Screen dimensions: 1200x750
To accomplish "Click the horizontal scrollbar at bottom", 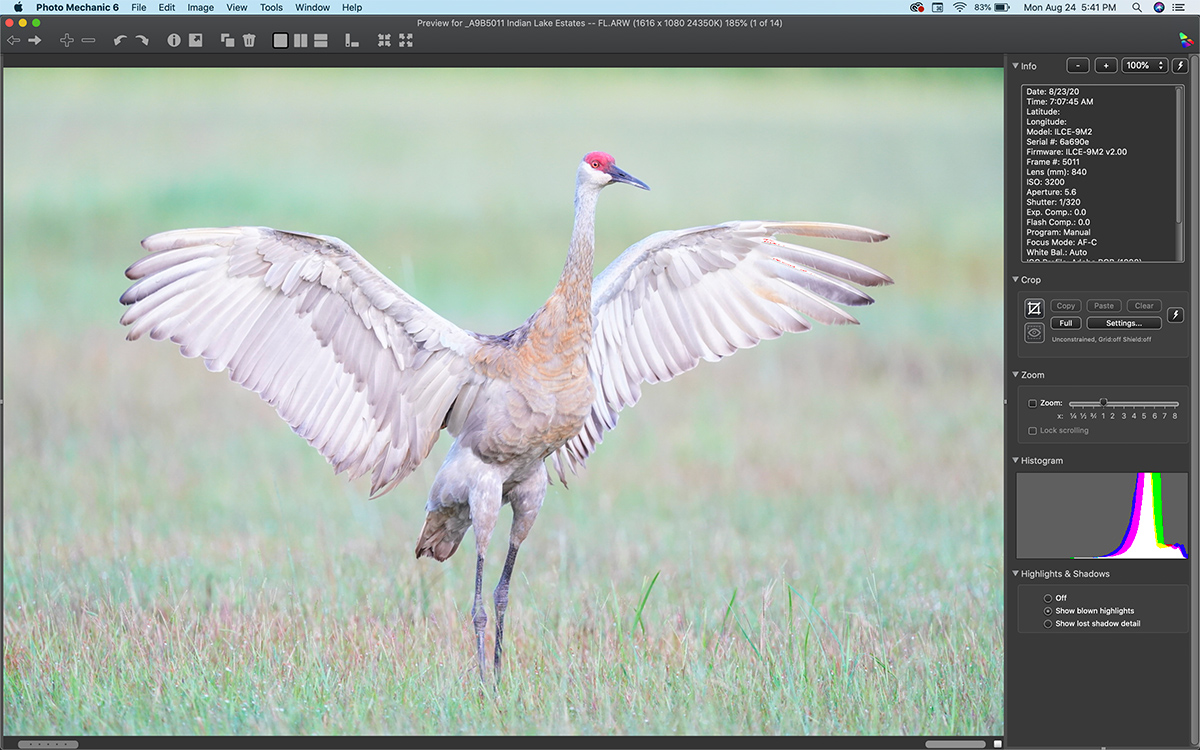I will tap(955, 744).
